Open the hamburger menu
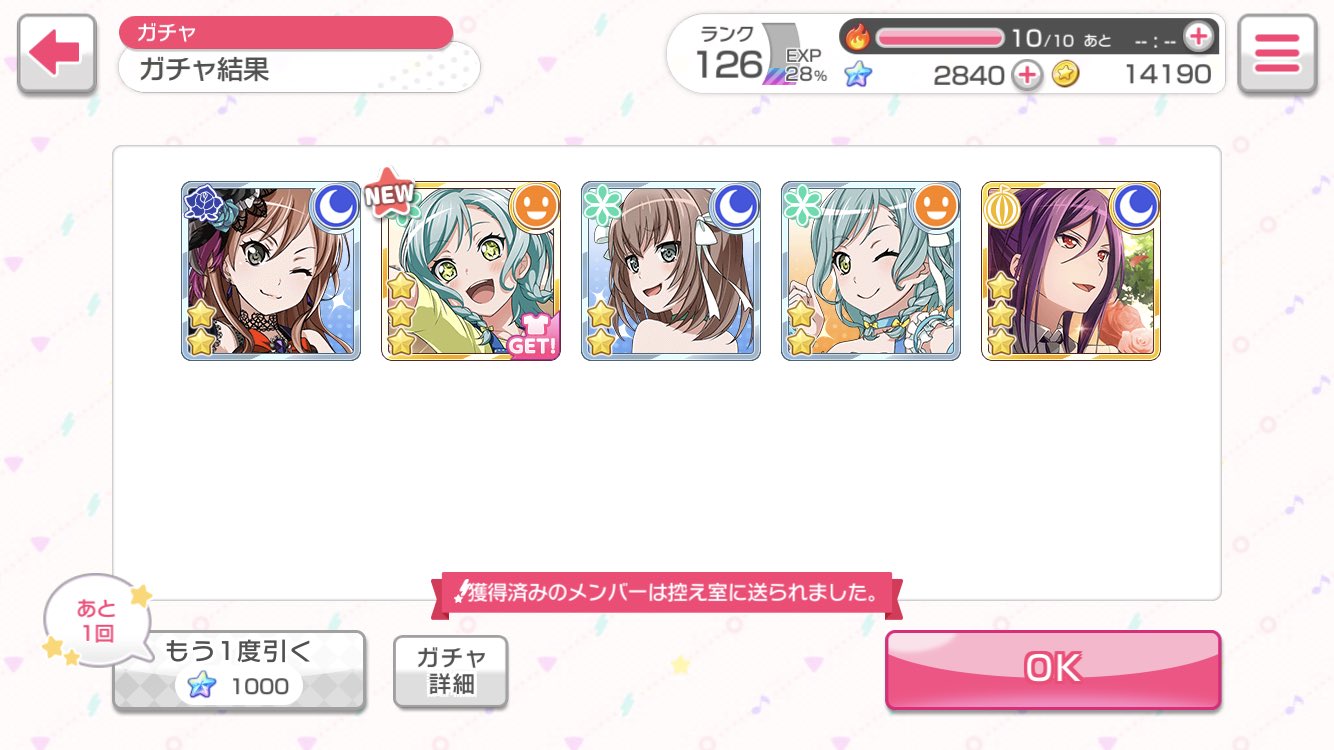Image resolution: width=1334 pixels, height=750 pixels. tap(1276, 55)
